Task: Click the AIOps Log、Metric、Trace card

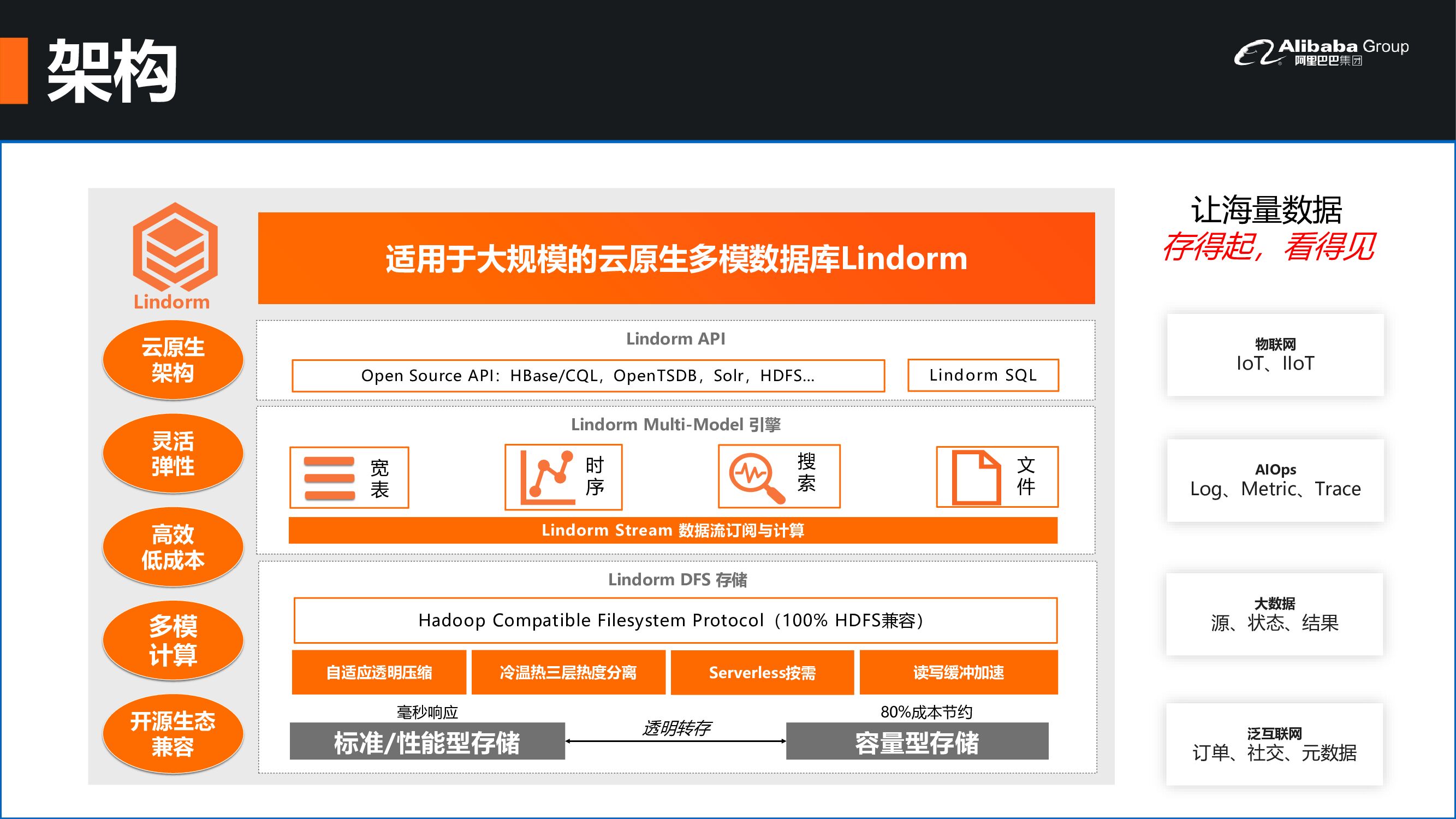Action: [1275, 480]
